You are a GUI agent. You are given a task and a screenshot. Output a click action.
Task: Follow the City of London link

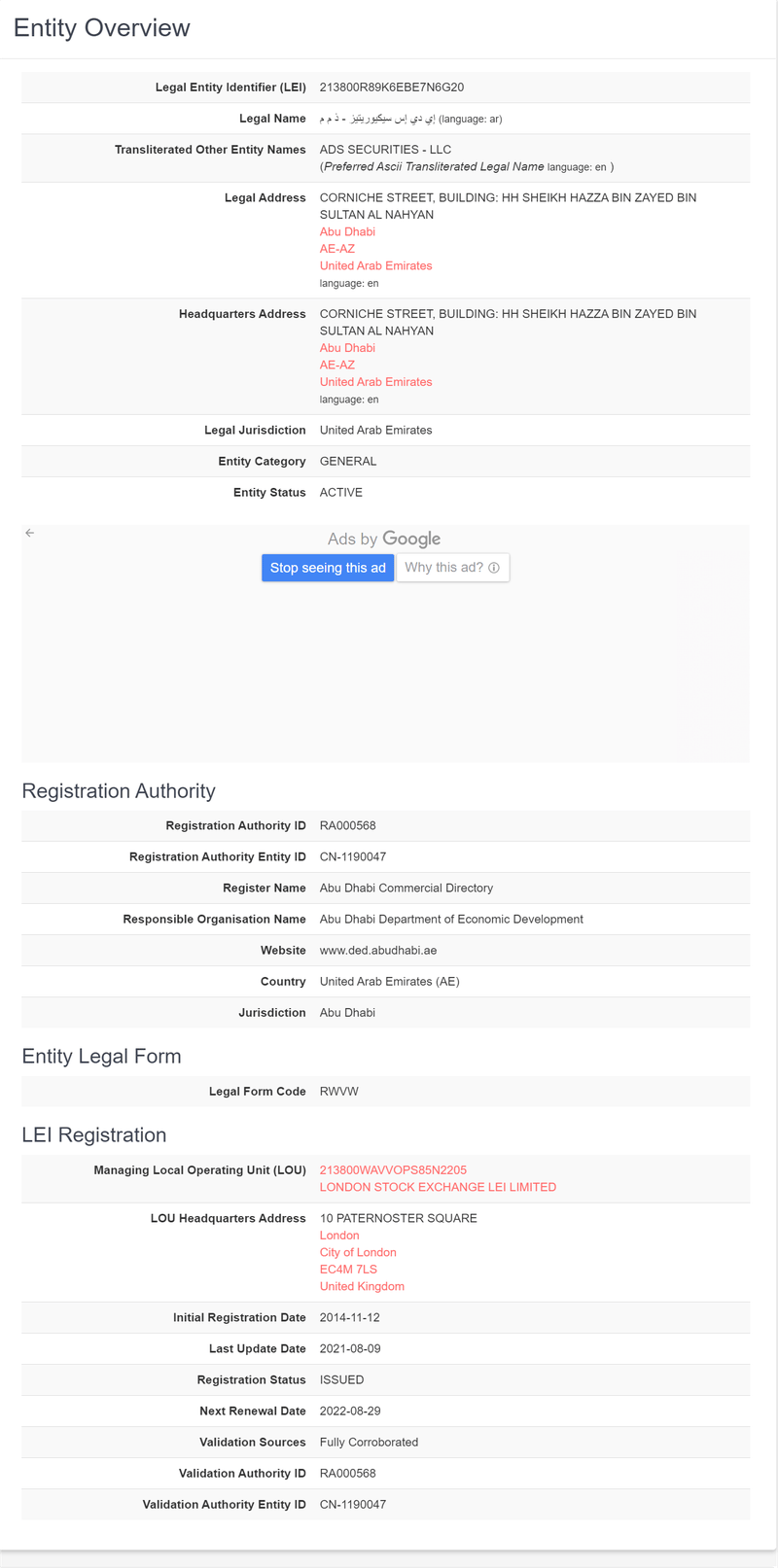(x=358, y=1253)
